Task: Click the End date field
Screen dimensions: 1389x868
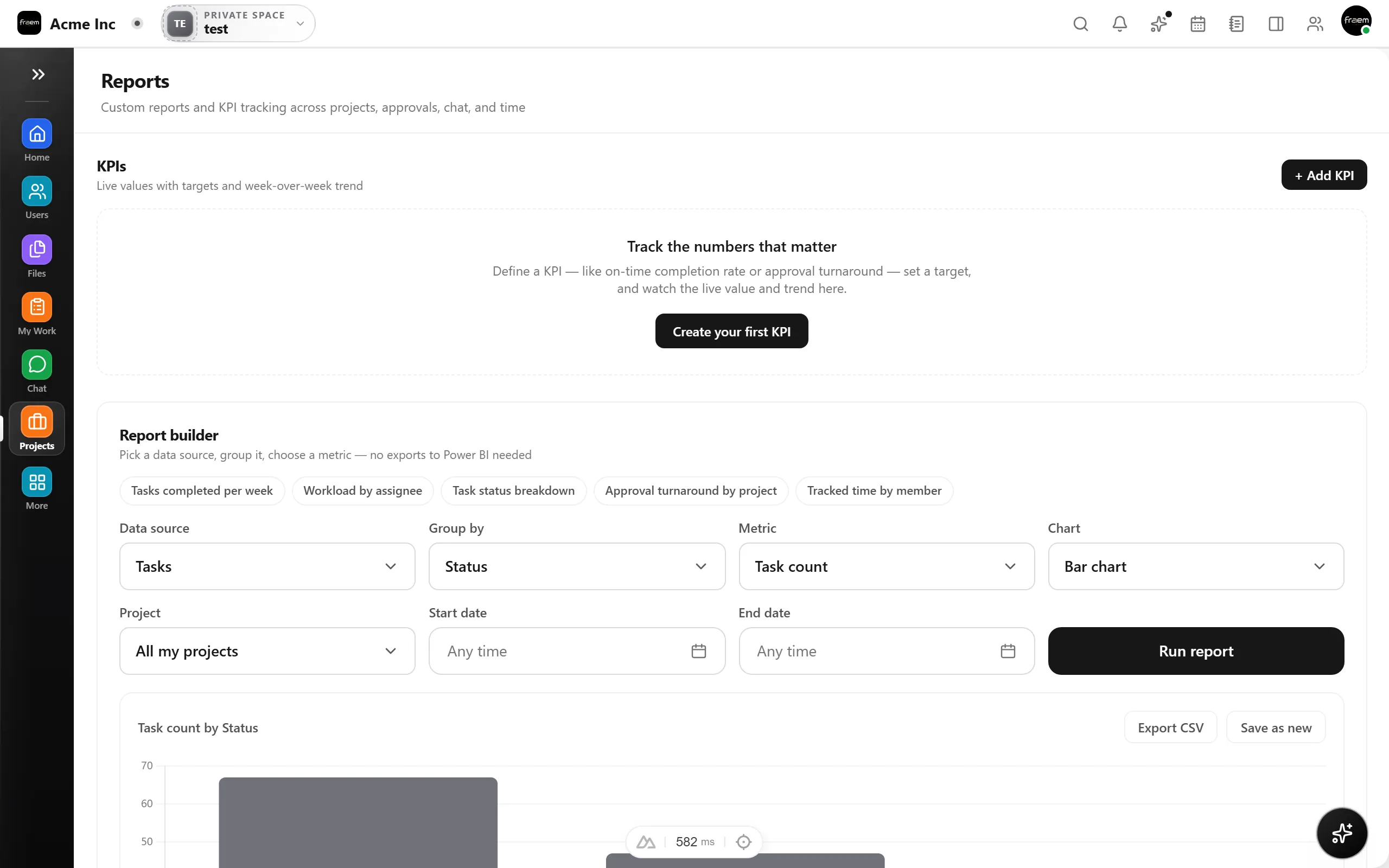Action: [886, 650]
